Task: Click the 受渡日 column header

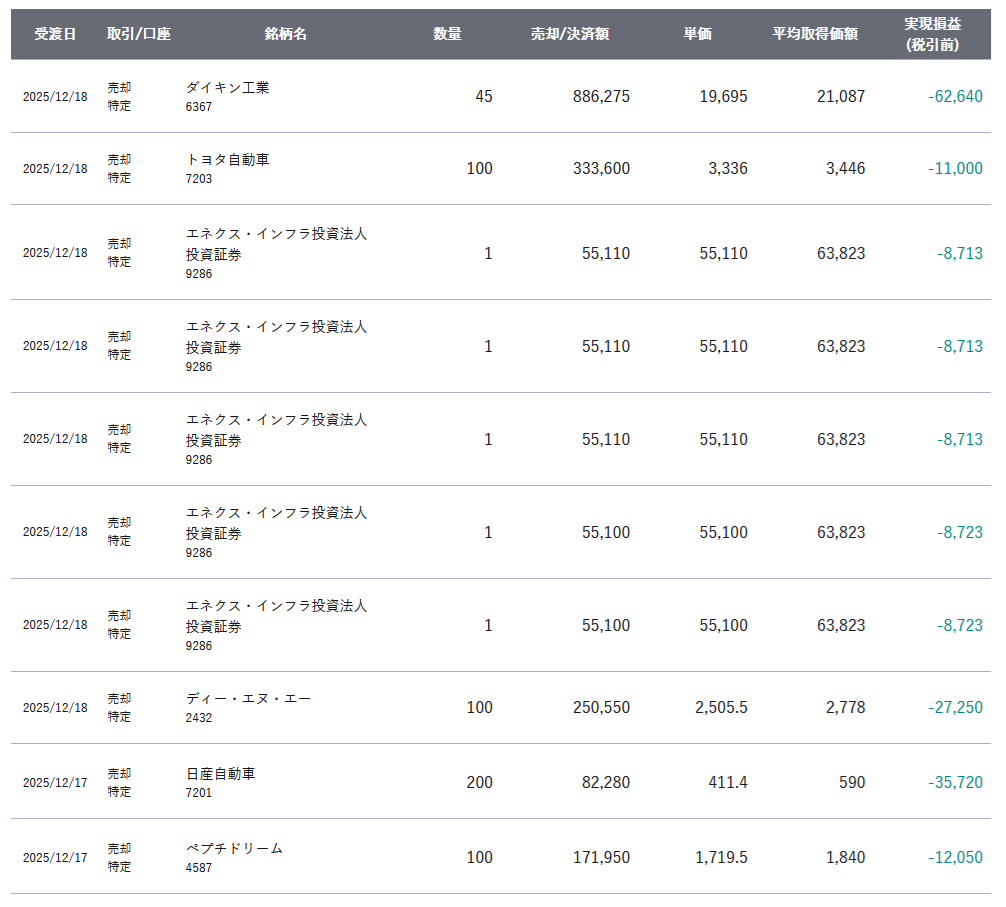Action: click(x=55, y=34)
